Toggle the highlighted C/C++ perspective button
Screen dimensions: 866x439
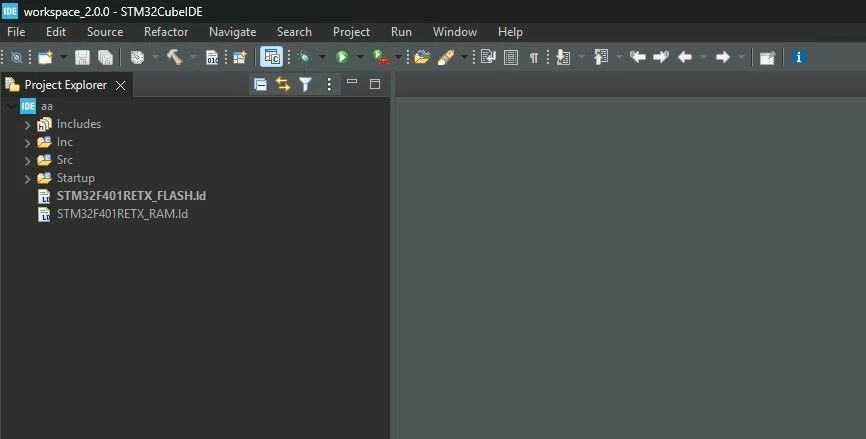click(271, 57)
